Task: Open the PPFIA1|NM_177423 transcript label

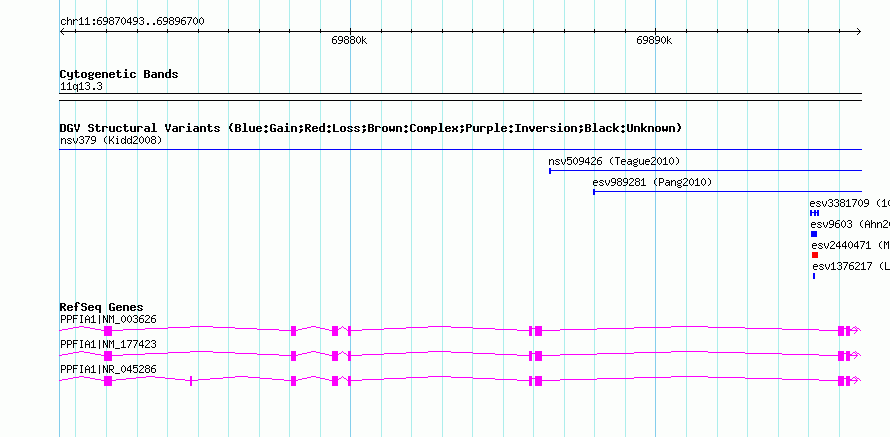Action: pos(108,344)
